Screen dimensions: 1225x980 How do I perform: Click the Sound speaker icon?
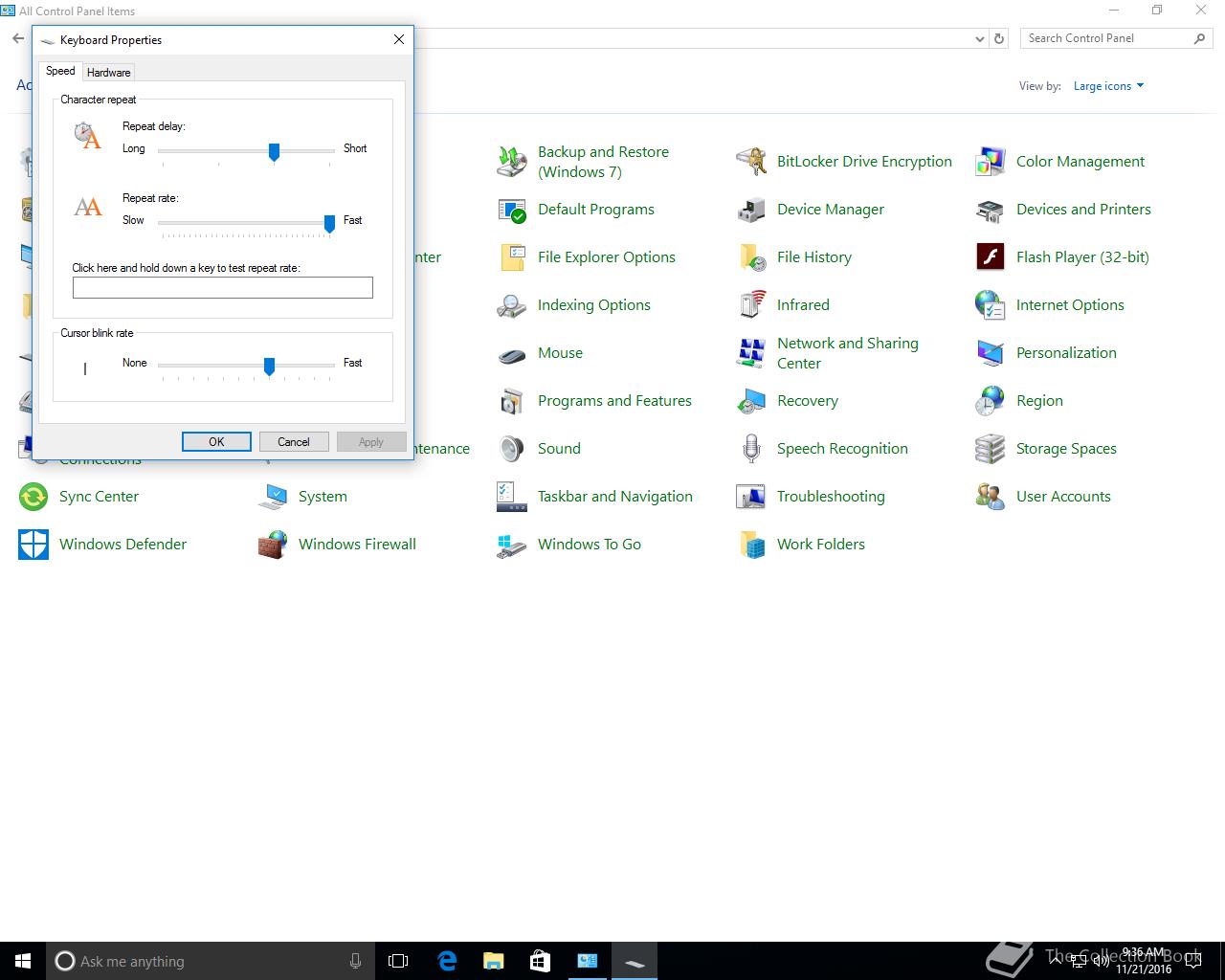[x=512, y=449]
